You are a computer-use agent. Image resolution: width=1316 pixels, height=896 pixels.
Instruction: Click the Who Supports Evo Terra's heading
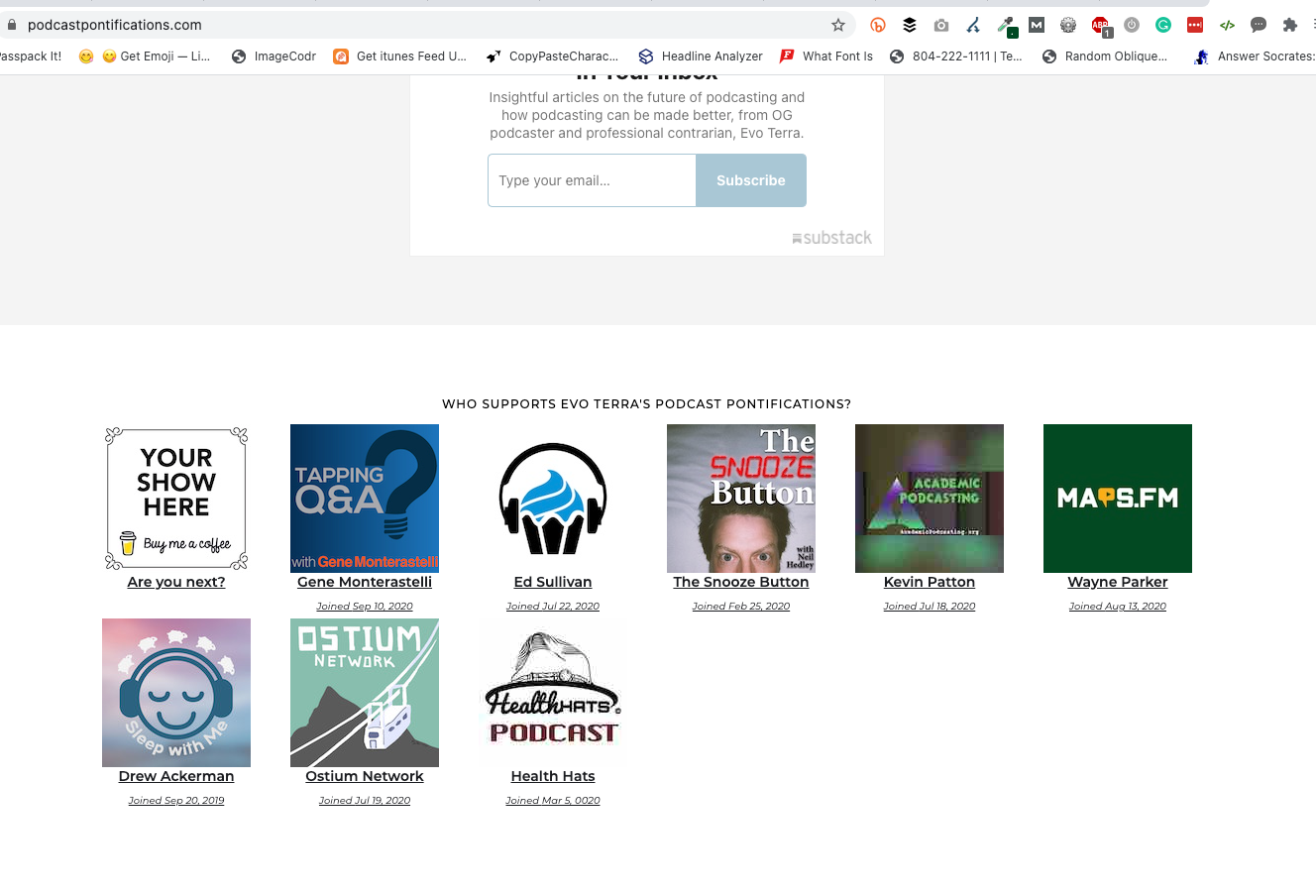pos(646,404)
